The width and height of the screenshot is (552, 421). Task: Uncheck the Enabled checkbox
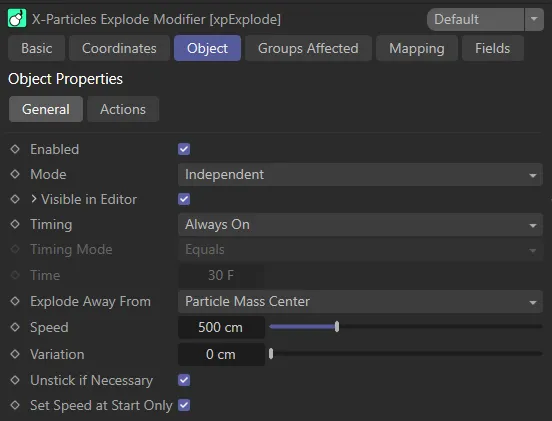pyautogui.click(x=184, y=149)
